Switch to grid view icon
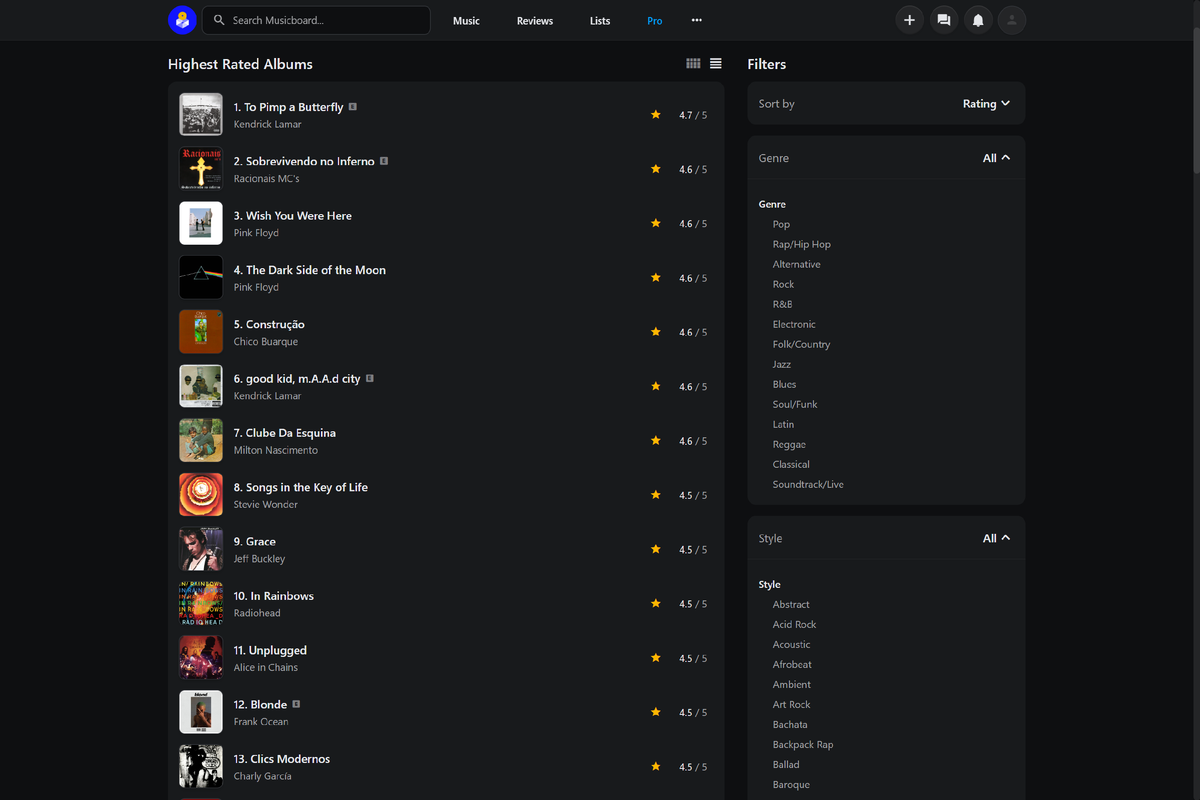 coord(693,64)
